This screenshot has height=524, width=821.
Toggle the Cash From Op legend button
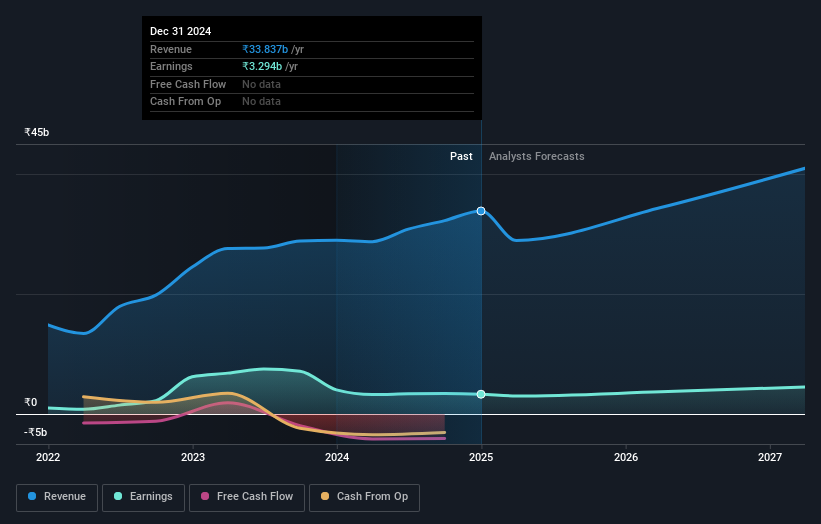[364, 497]
